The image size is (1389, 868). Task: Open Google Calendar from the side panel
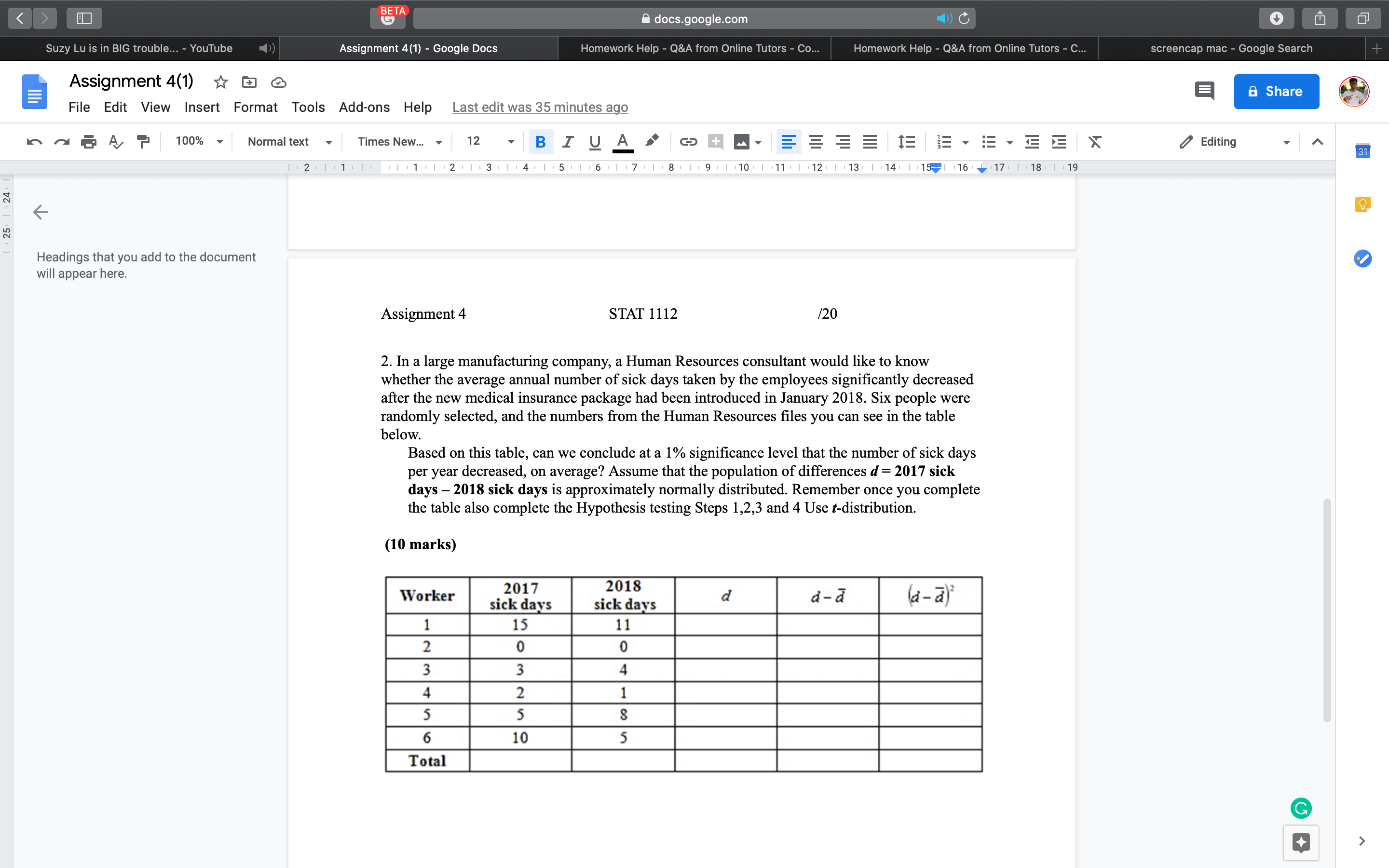1362,150
